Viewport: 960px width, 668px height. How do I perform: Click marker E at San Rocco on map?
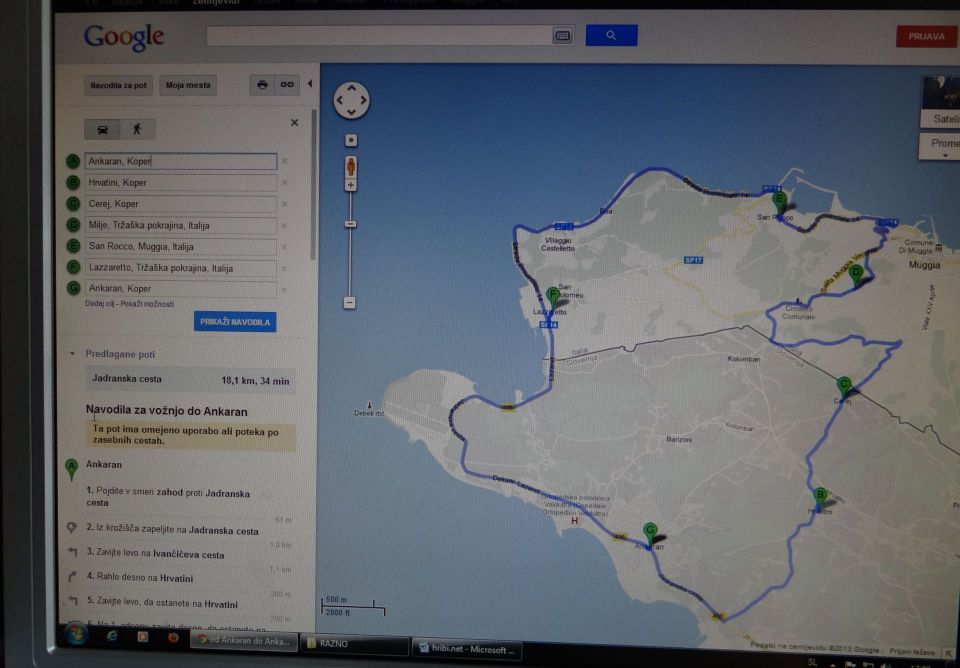(x=779, y=201)
